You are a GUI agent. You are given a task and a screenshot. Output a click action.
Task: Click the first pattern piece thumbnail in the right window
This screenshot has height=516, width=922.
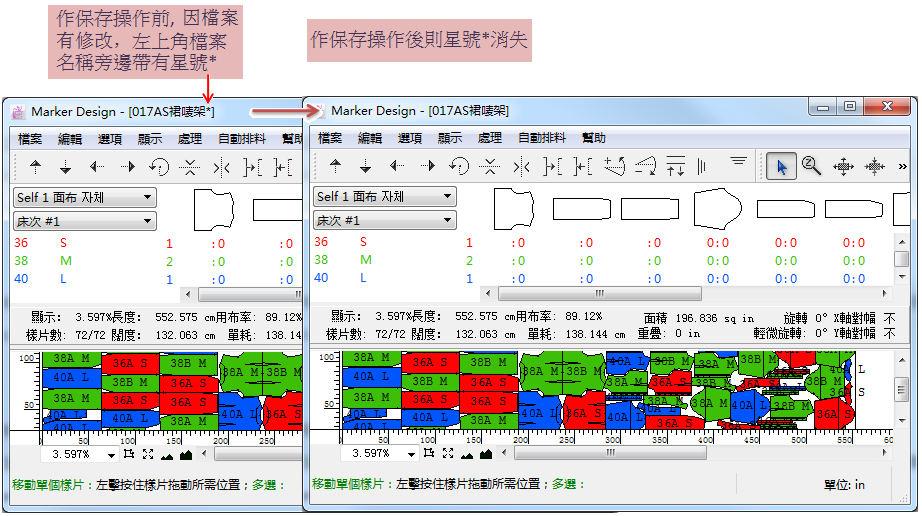point(516,208)
